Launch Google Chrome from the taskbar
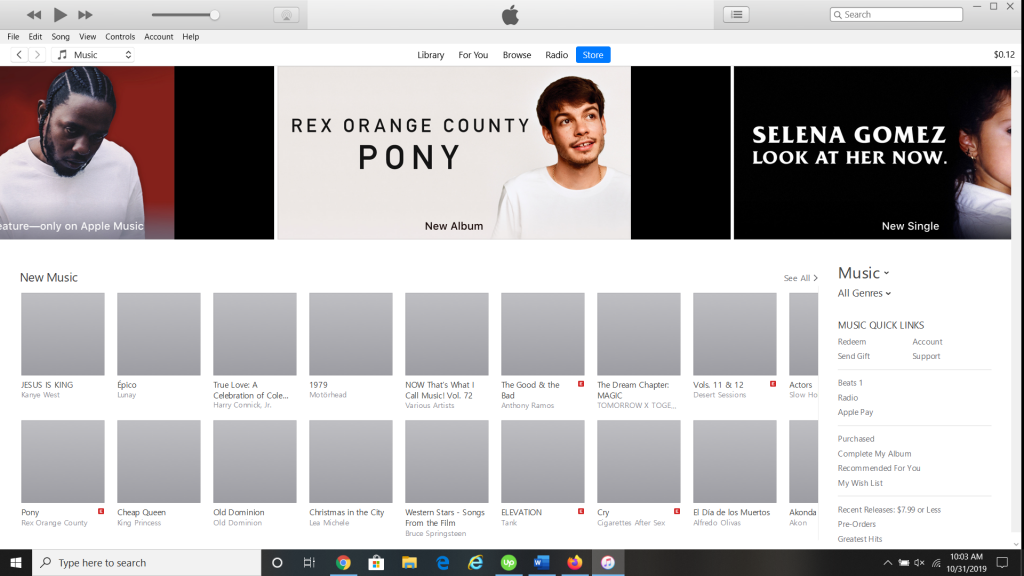This screenshot has height=576, width=1024. (343, 562)
